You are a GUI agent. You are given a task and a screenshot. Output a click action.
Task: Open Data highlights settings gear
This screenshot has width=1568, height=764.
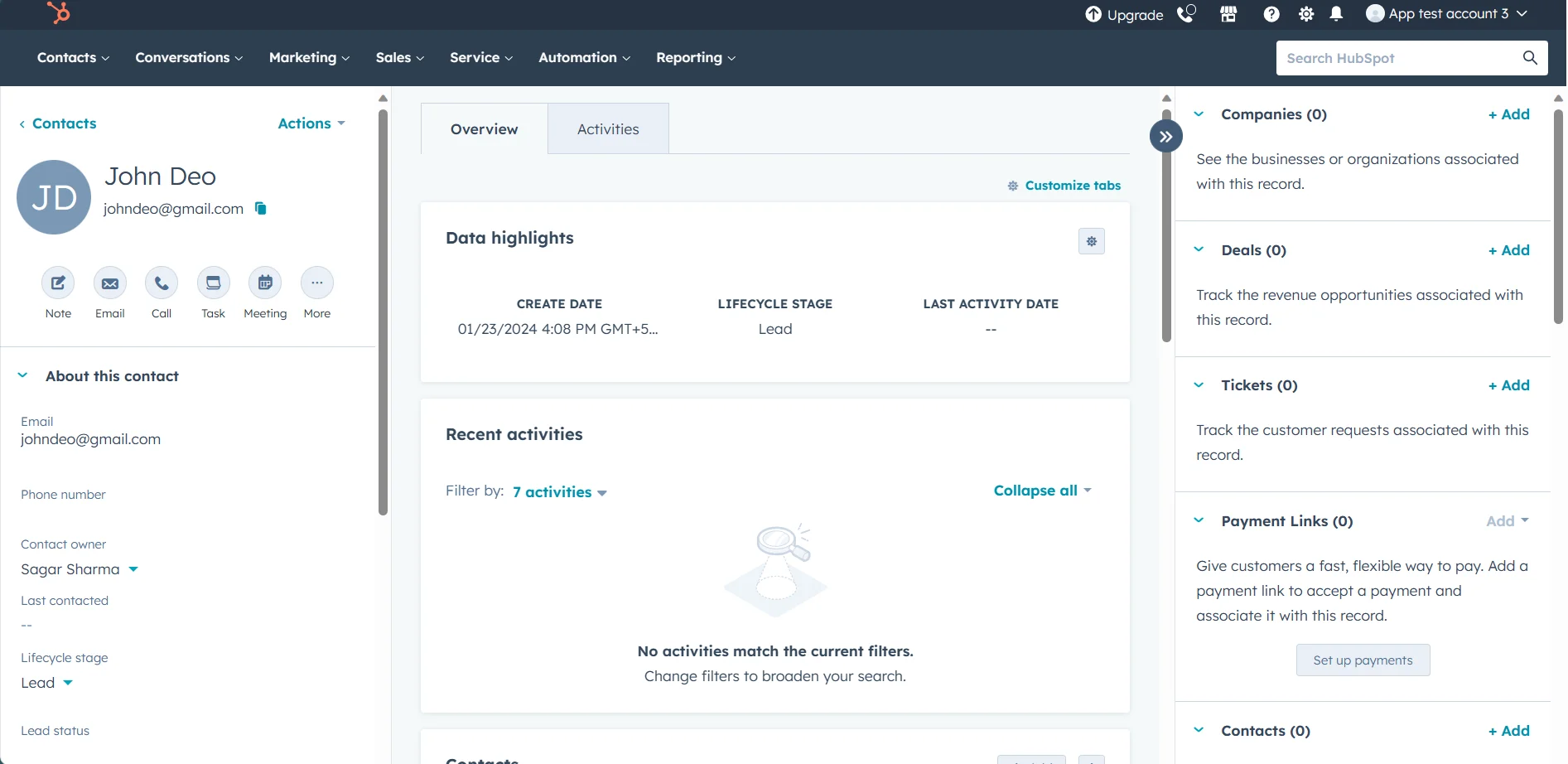(1091, 240)
